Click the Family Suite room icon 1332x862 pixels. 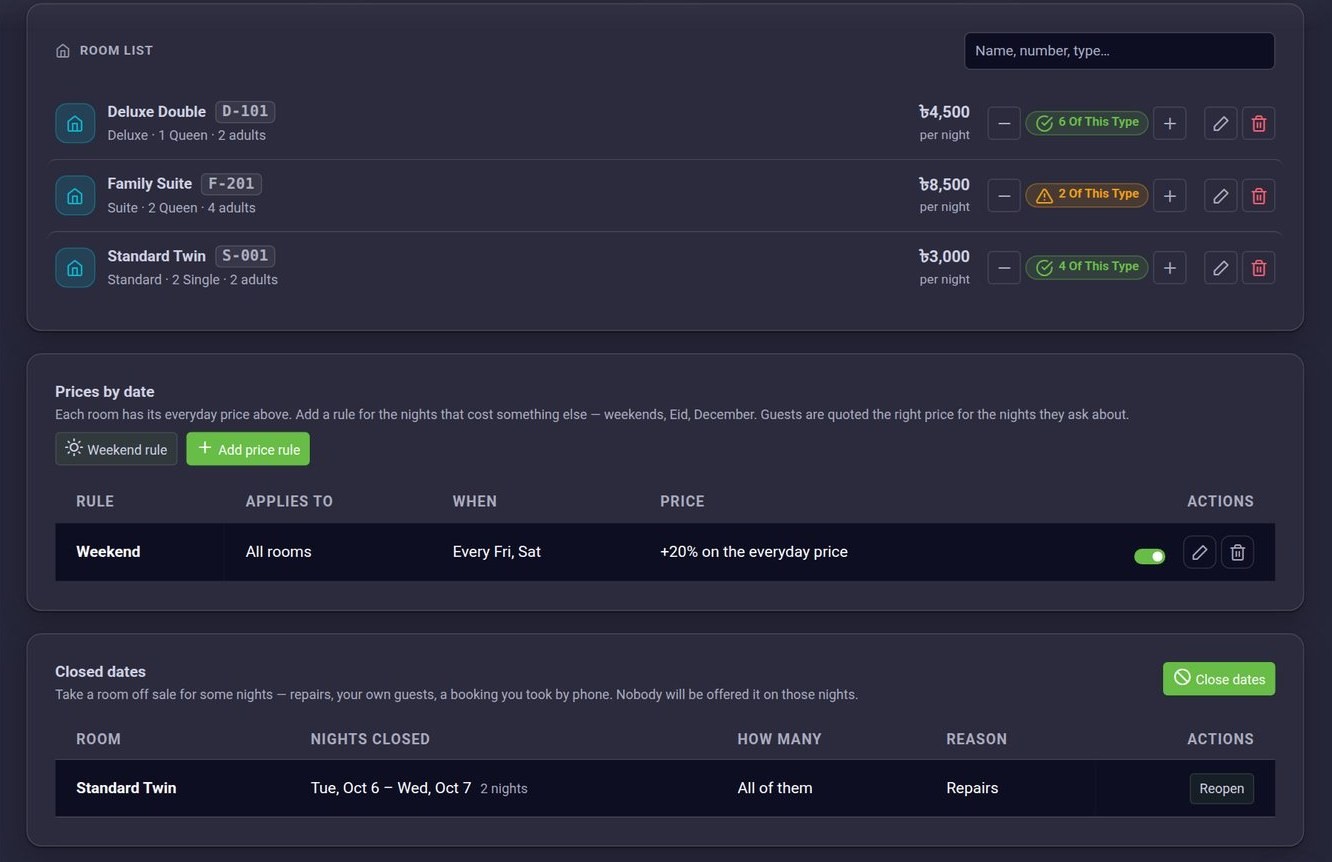pos(75,195)
